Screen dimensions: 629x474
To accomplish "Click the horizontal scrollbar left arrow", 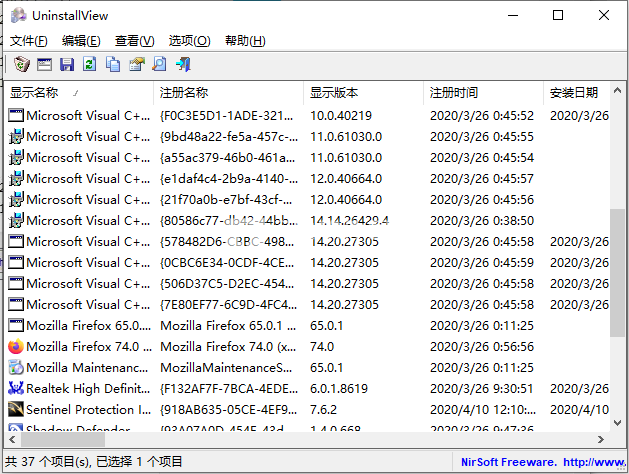I will point(12,440).
